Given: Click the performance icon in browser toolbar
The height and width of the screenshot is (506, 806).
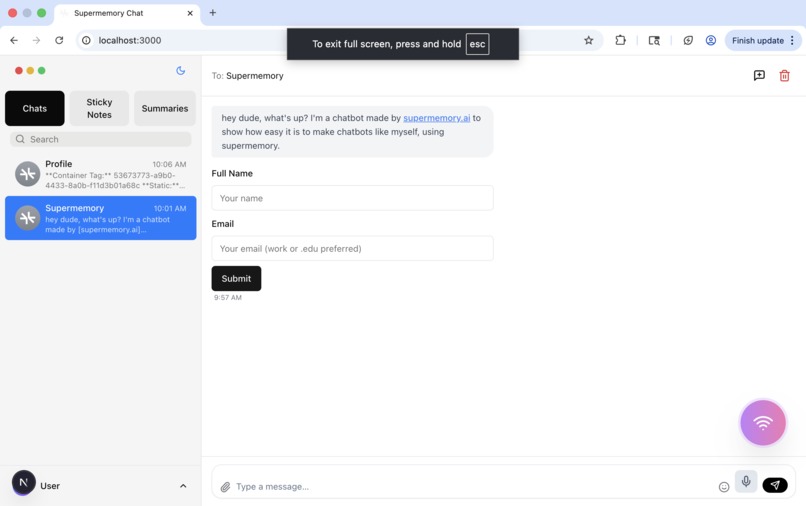Looking at the screenshot, I should [x=688, y=40].
